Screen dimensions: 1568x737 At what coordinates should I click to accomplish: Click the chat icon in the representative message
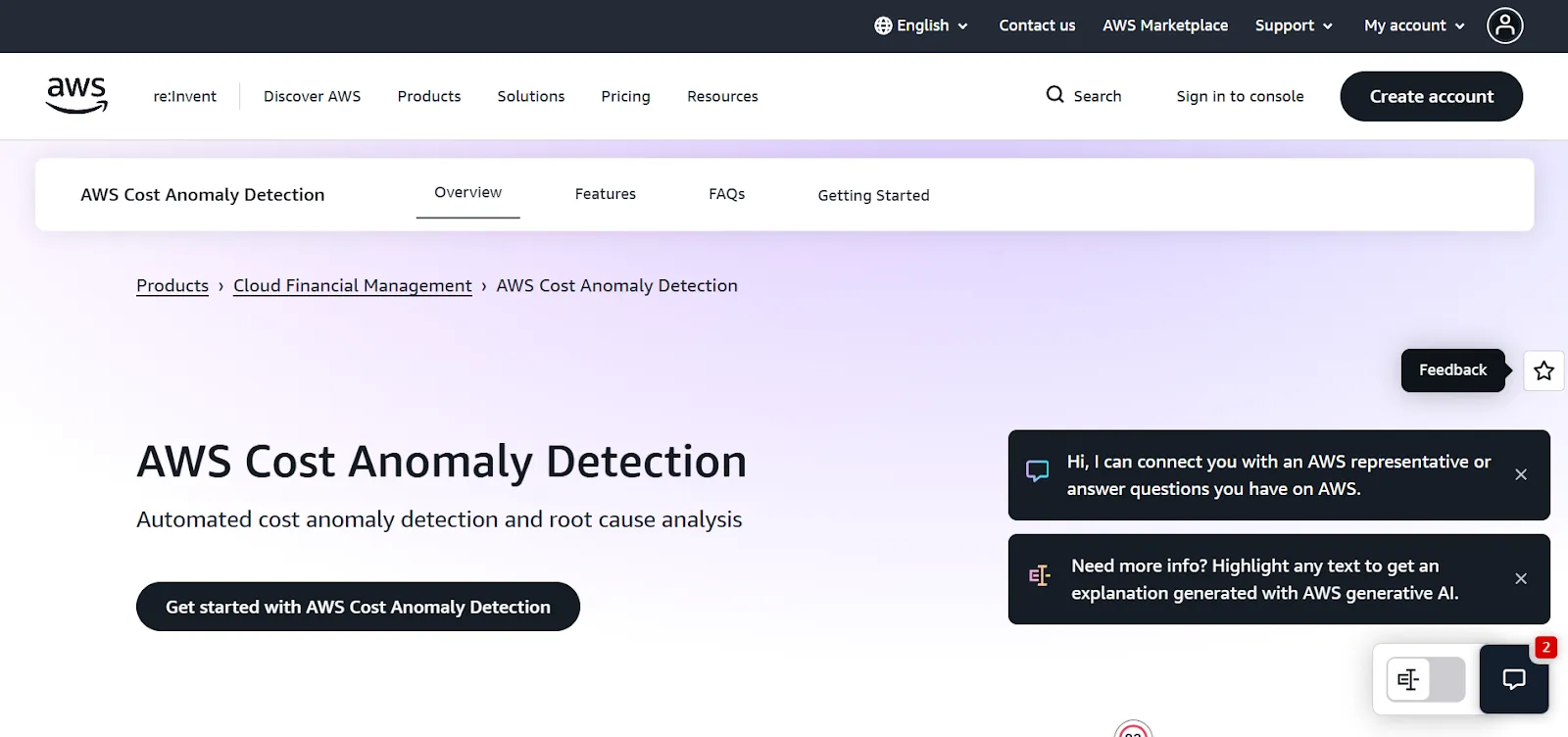pos(1037,471)
